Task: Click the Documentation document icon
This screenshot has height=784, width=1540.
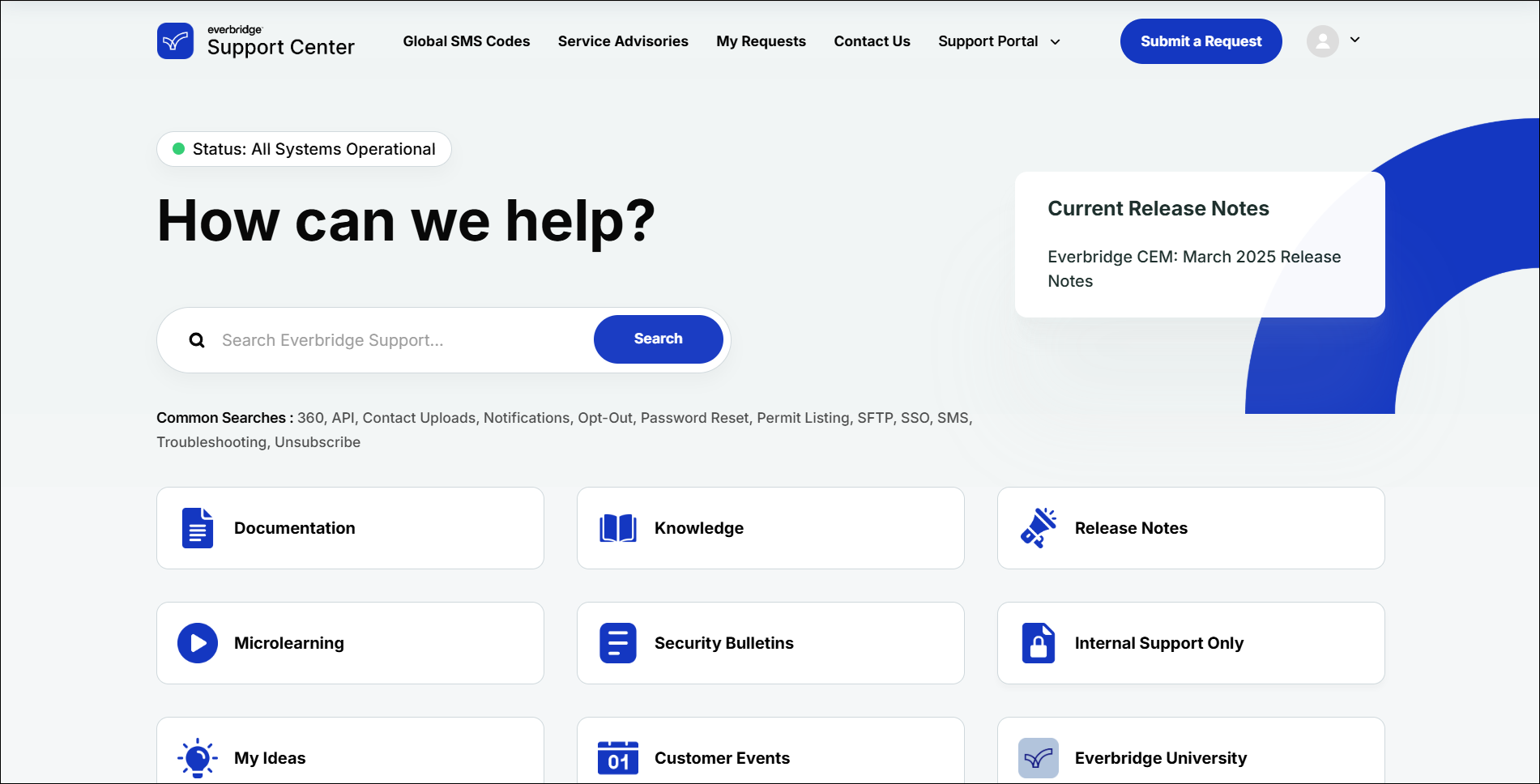Action: coord(197,527)
